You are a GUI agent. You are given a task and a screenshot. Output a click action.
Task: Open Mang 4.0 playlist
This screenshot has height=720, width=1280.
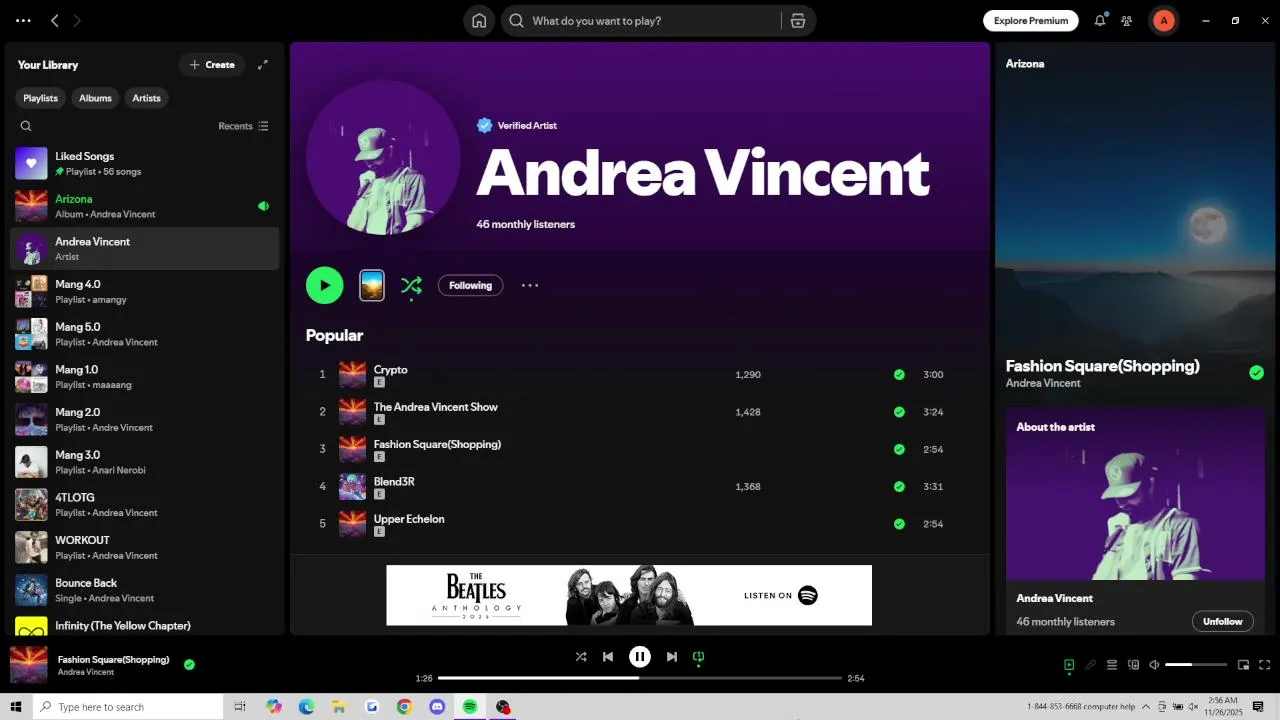pos(145,291)
